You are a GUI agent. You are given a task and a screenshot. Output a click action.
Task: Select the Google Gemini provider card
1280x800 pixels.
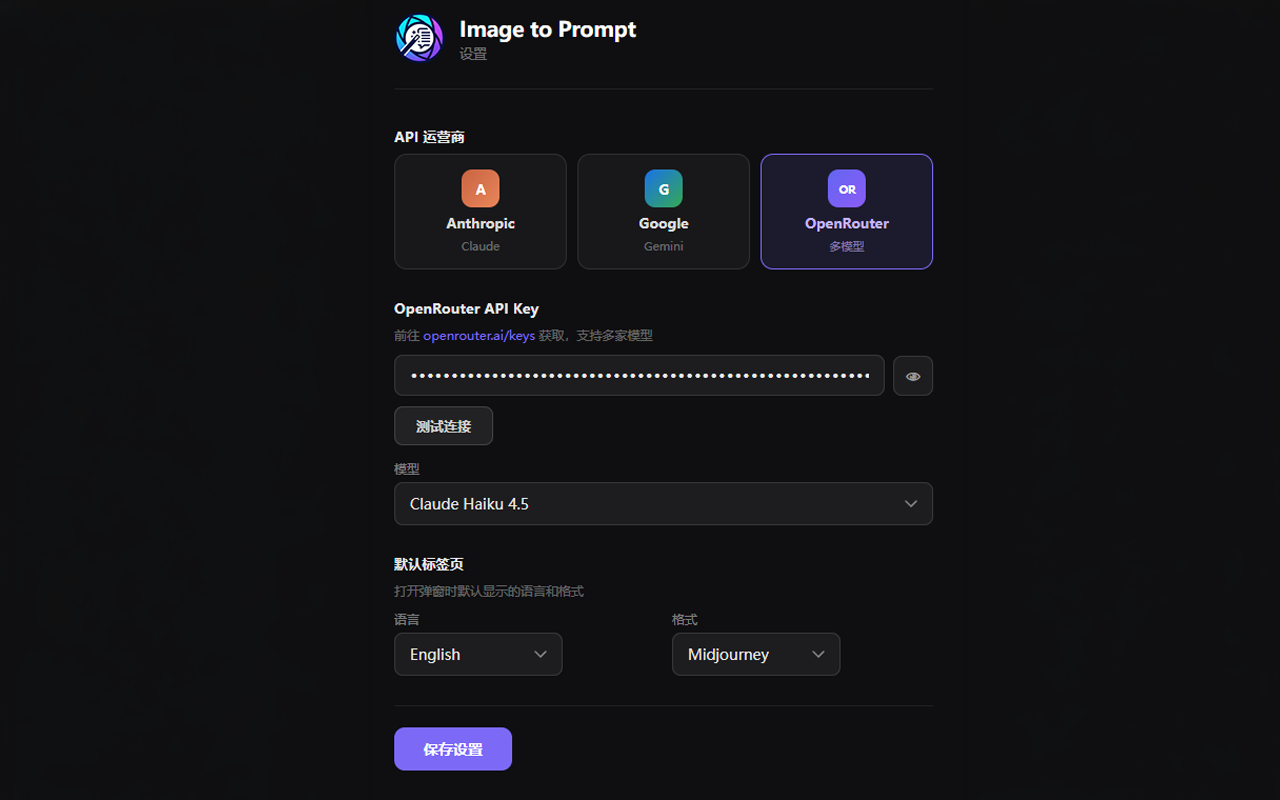coord(663,211)
